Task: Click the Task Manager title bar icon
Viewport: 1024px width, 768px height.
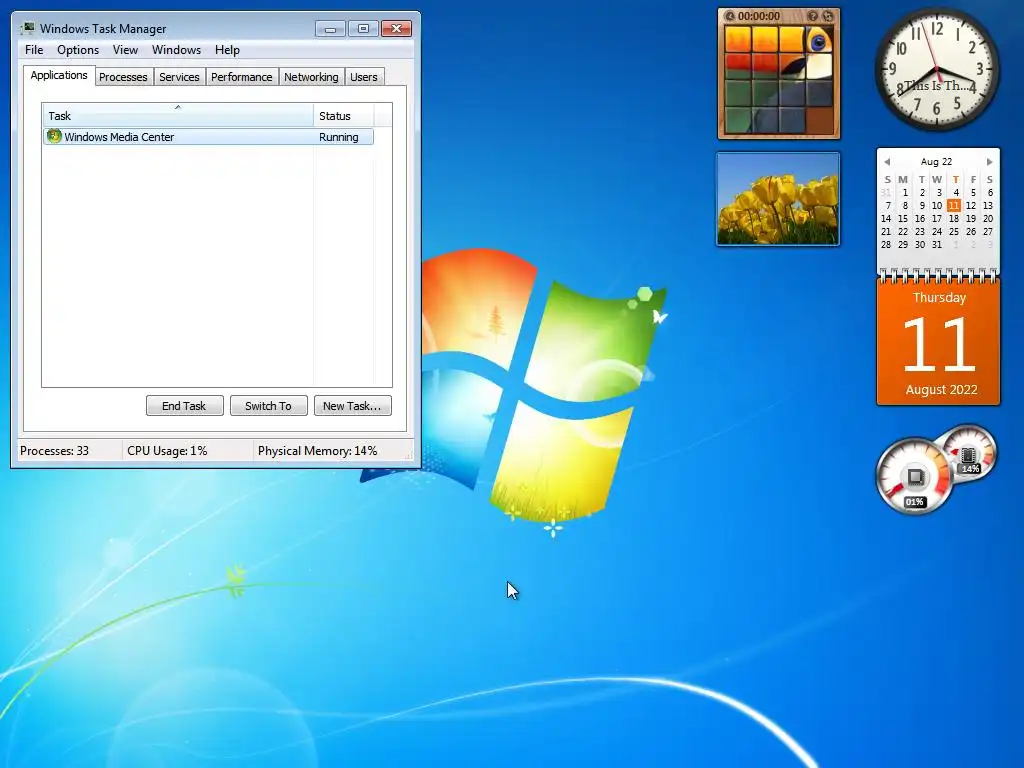Action: (x=27, y=28)
